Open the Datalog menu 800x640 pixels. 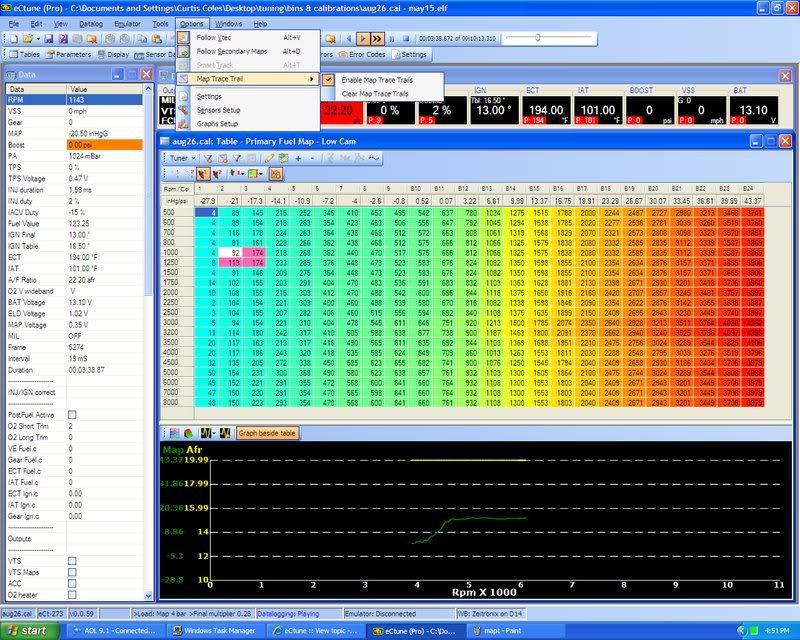point(91,24)
